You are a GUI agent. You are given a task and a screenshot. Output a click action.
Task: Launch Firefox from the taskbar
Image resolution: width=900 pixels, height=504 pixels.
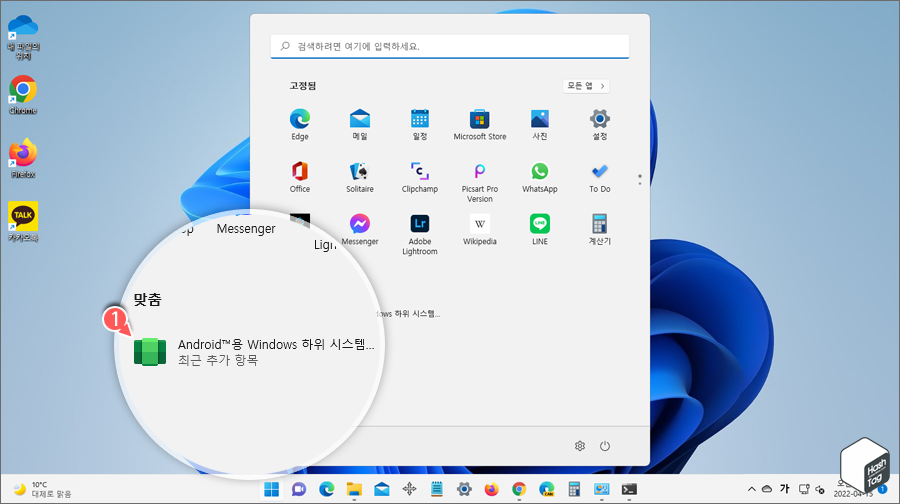492,489
